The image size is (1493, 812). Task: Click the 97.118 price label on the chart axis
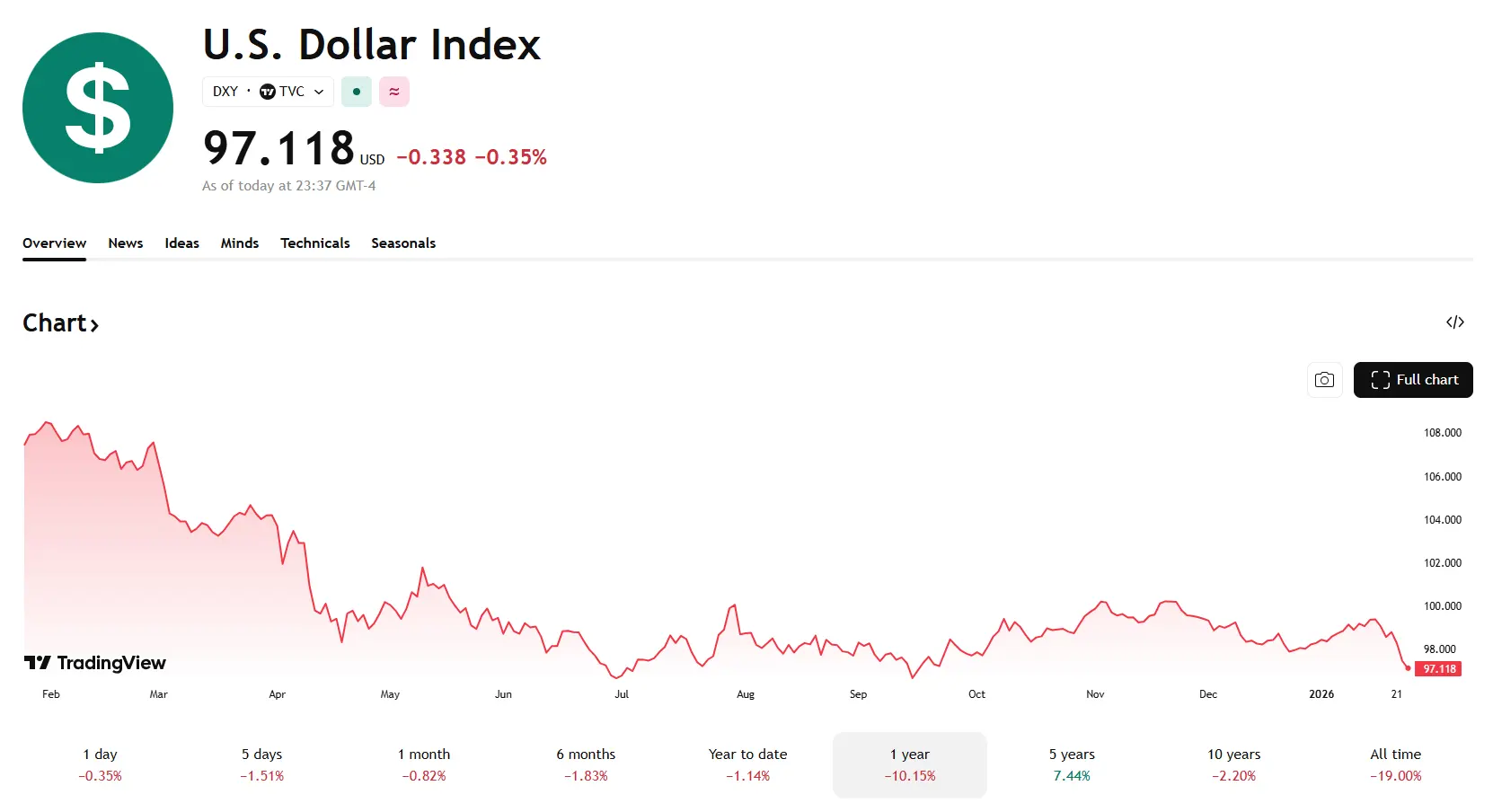click(x=1437, y=668)
